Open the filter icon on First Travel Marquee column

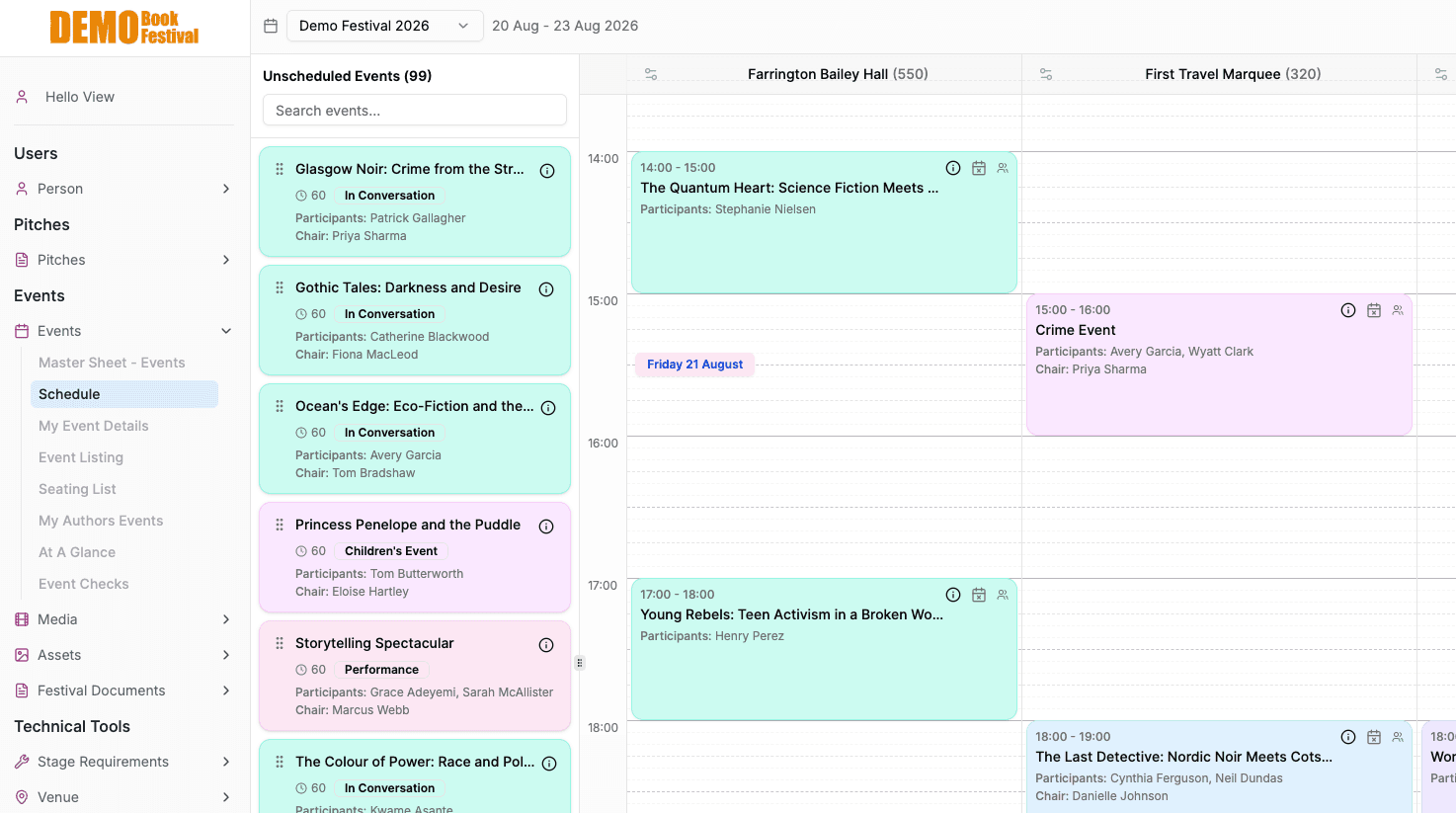pos(1045,73)
